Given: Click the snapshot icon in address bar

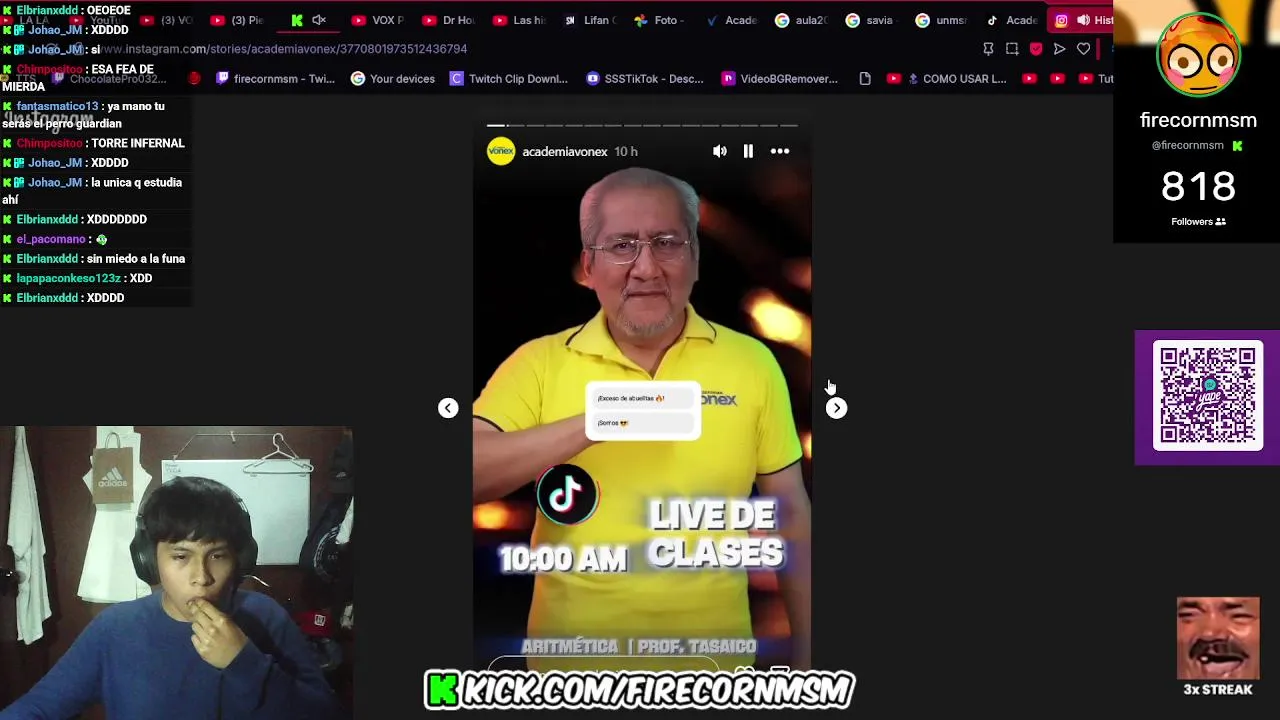Looking at the screenshot, I should [1012, 49].
